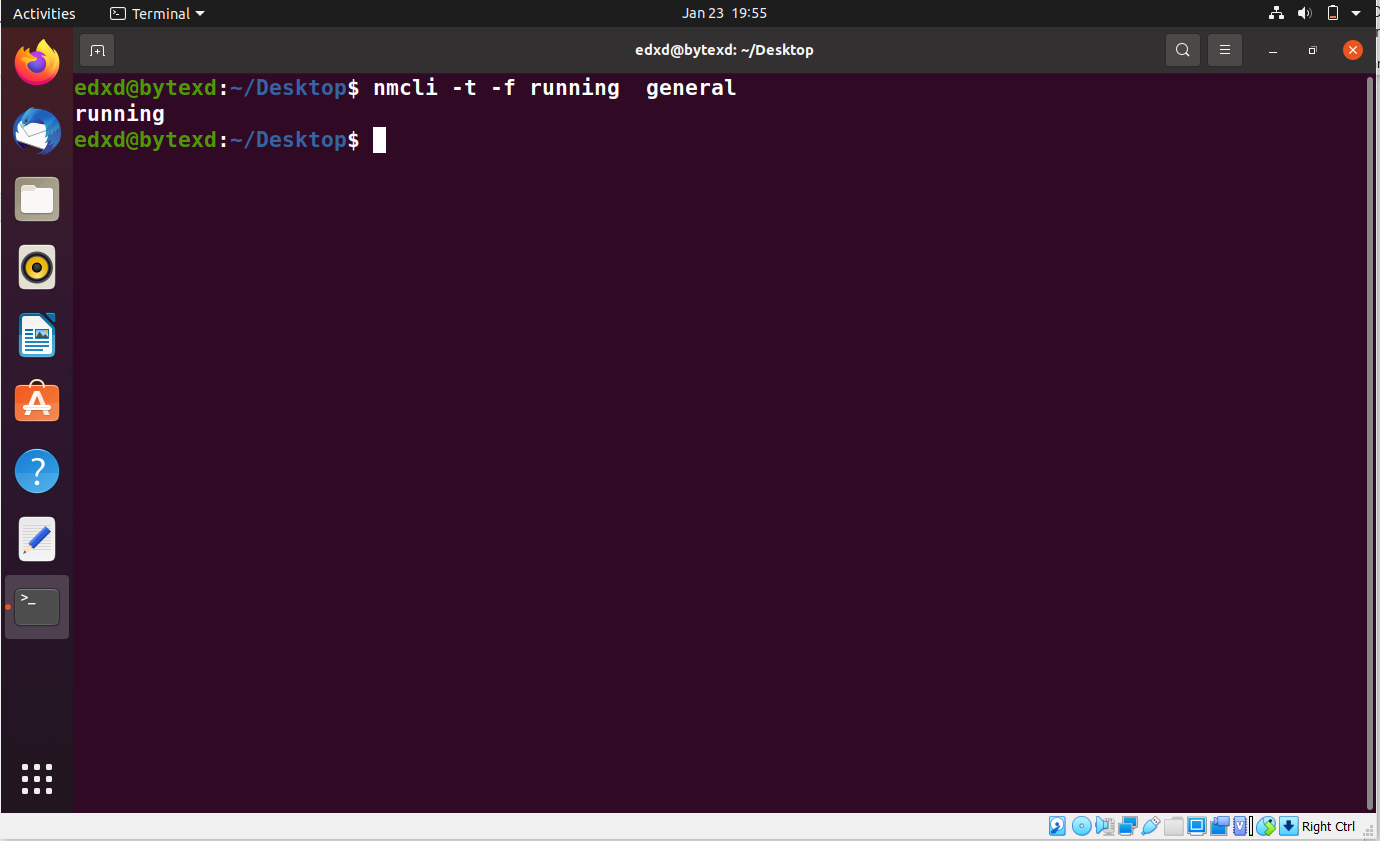
Task: Open the Terminal app menu in the top bar
Action: point(156,13)
